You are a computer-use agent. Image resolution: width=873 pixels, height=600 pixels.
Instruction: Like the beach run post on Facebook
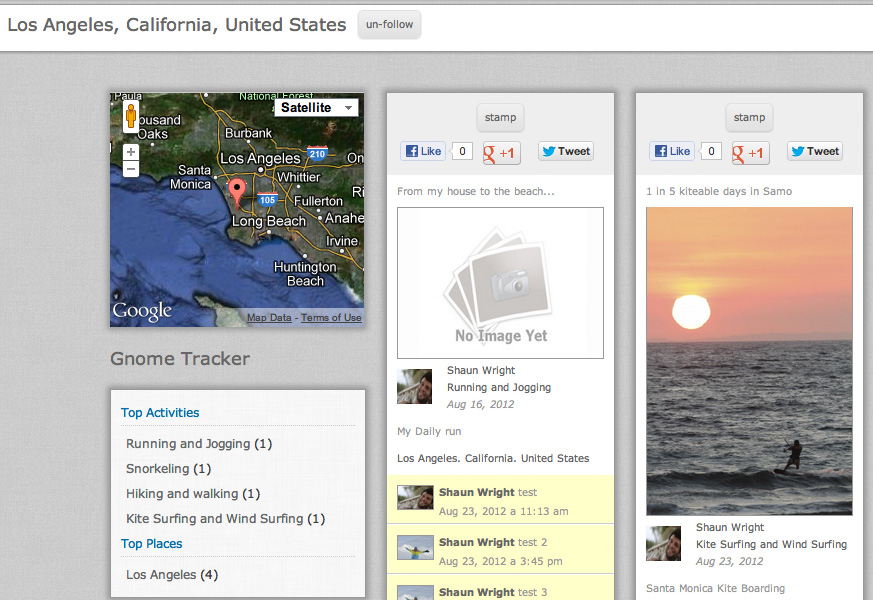[x=423, y=151]
